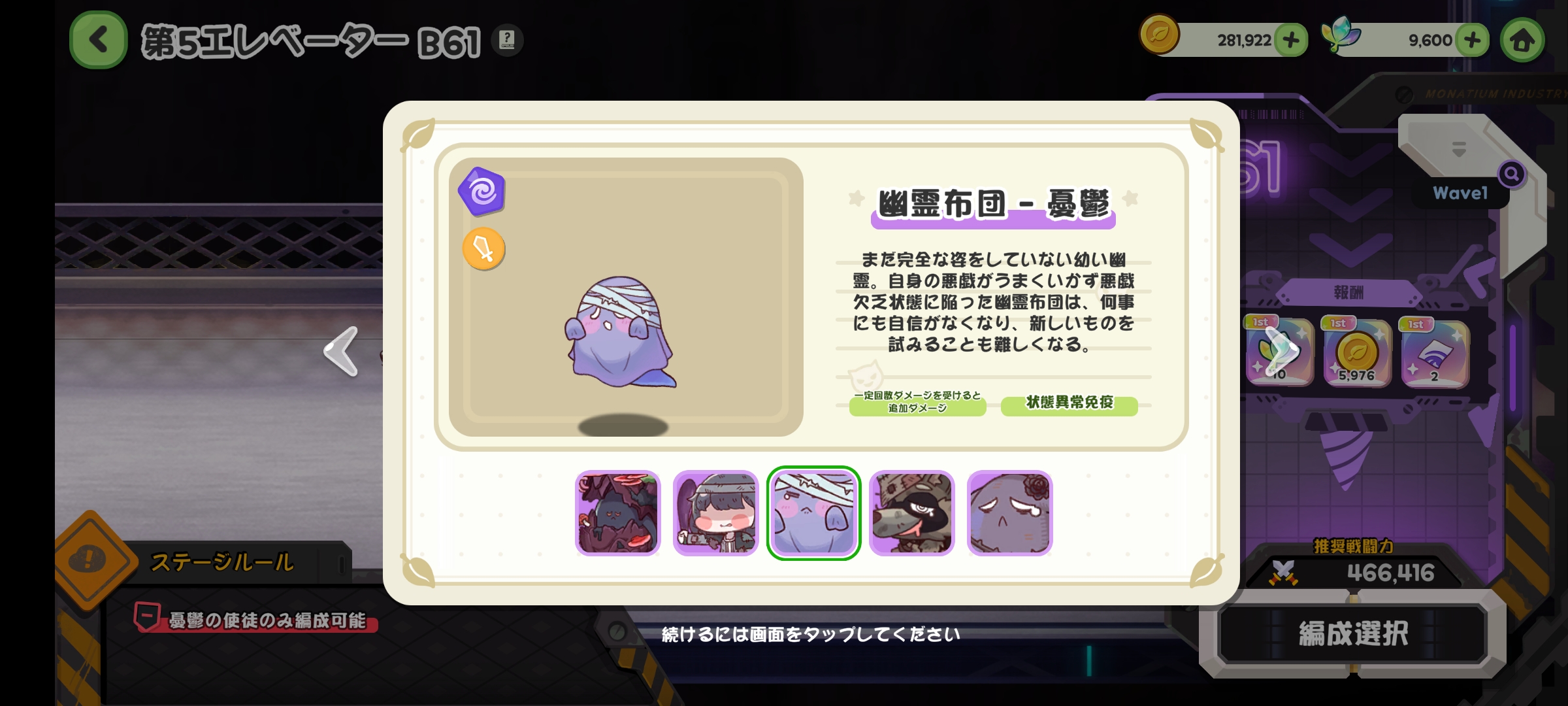
Task: Go to home with the house icon
Action: (x=1522, y=41)
